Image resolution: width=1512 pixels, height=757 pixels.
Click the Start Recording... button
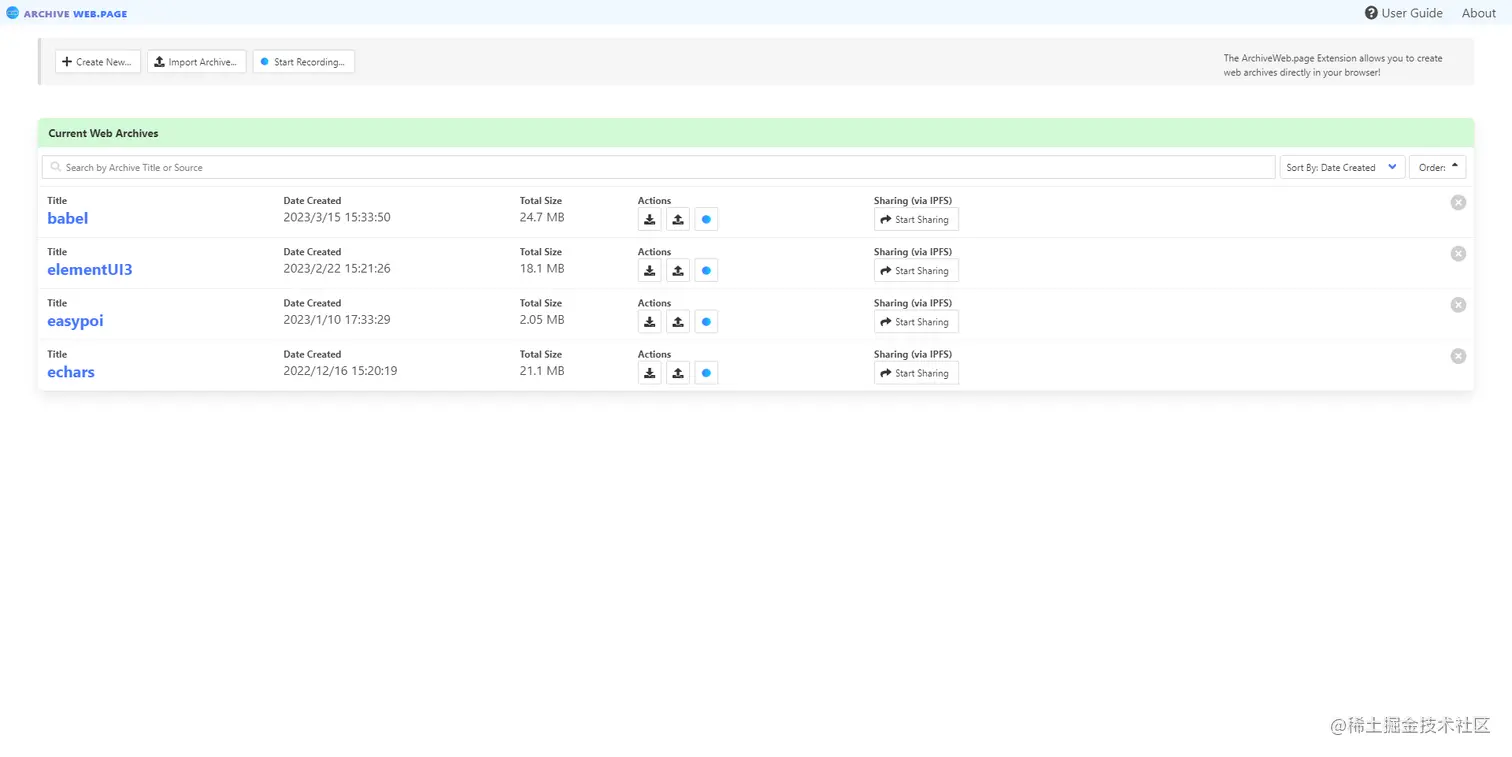point(304,62)
